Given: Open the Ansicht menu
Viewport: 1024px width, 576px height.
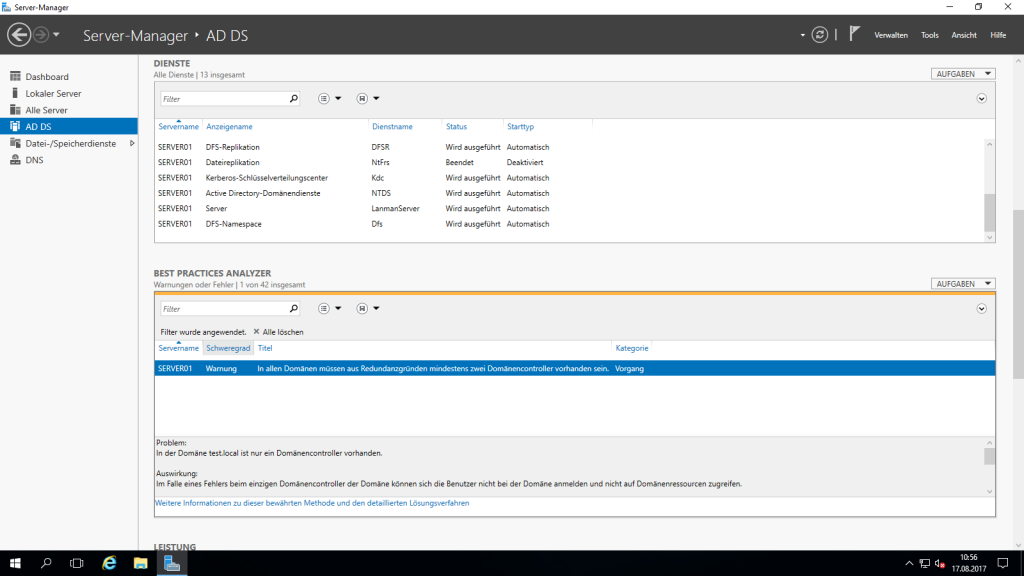Looking at the screenshot, I should 964,35.
